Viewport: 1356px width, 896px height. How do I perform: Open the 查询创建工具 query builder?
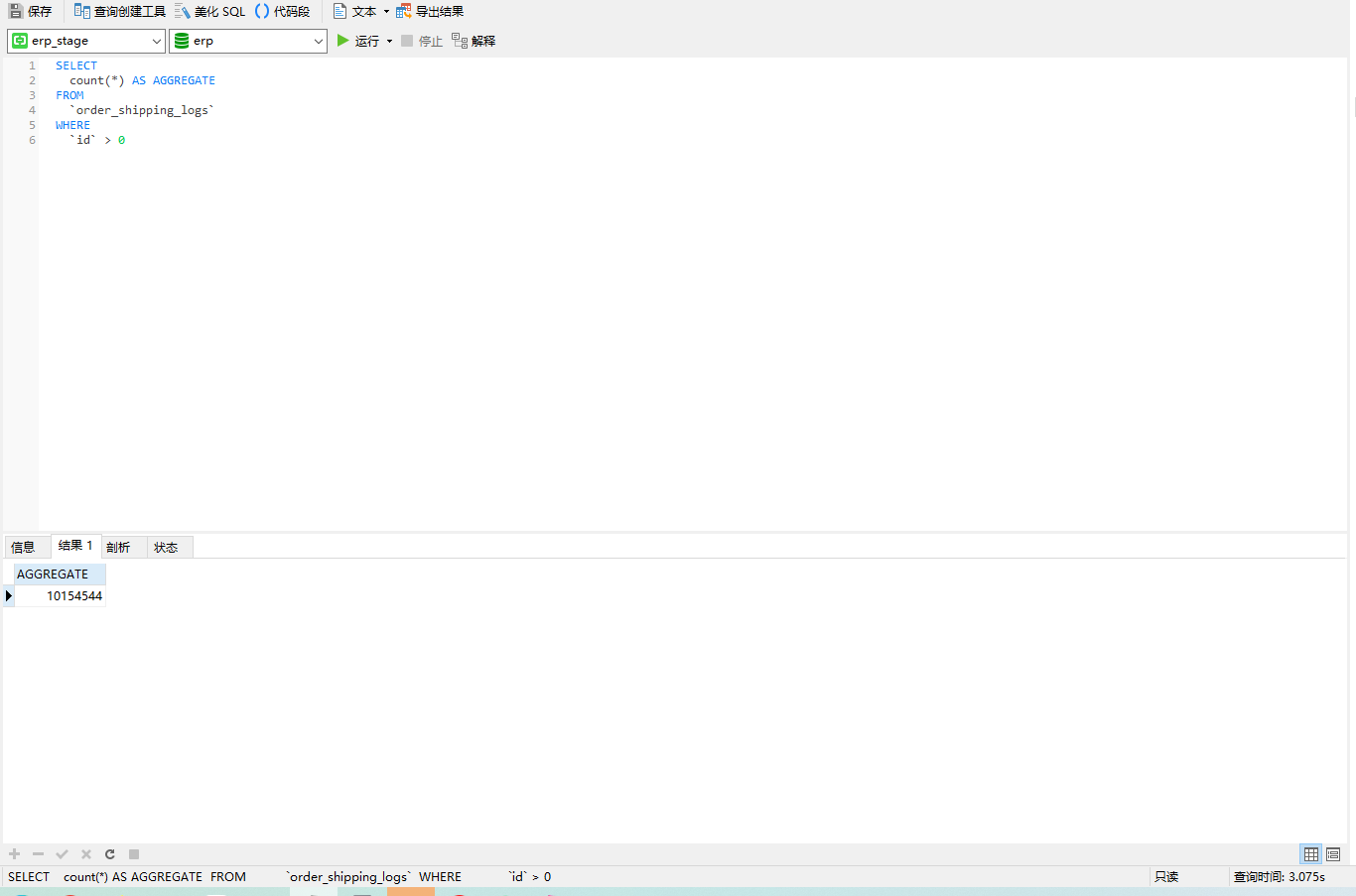(120, 12)
